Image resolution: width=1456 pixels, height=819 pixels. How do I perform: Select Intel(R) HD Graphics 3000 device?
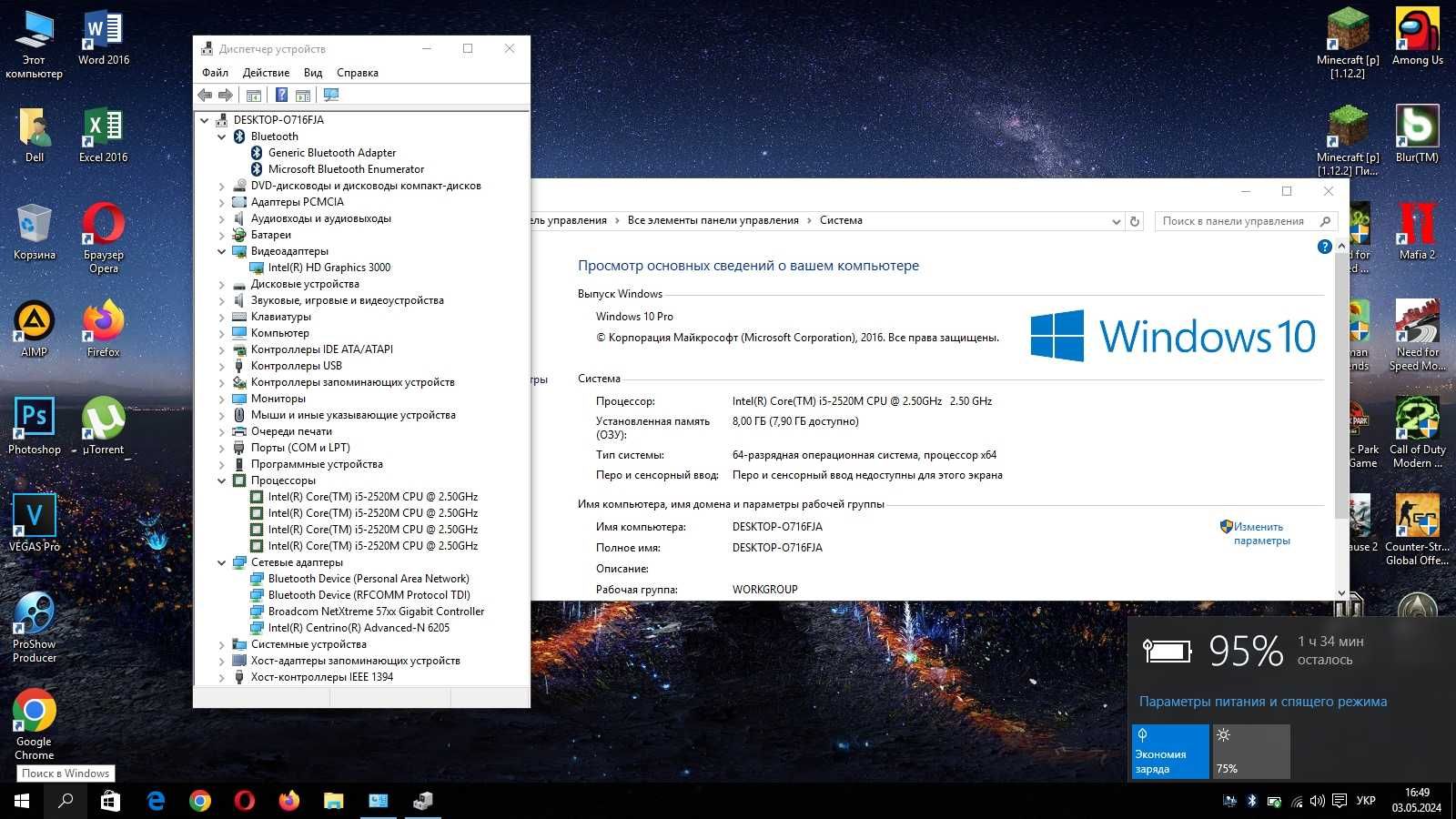point(329,268)
